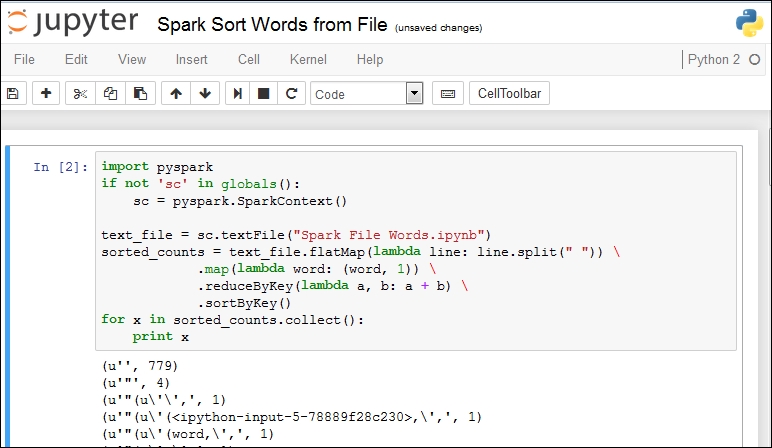Click the output line containing ipython-input-5
772x448 pixels.
[291, 417]
